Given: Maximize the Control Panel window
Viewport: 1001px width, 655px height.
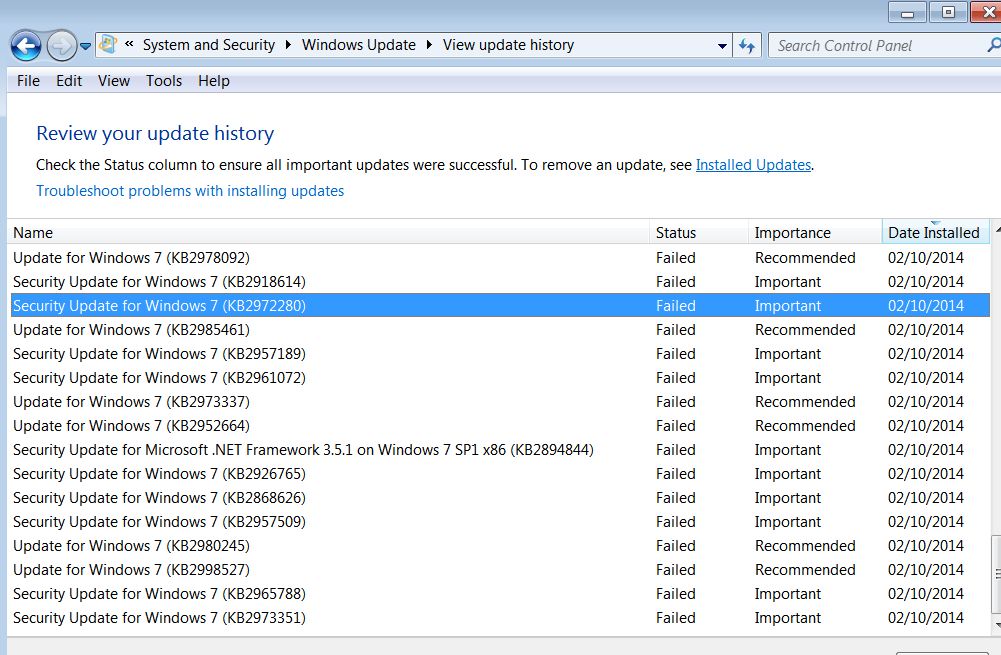Looking at the screenshot, I should (948, 12).
